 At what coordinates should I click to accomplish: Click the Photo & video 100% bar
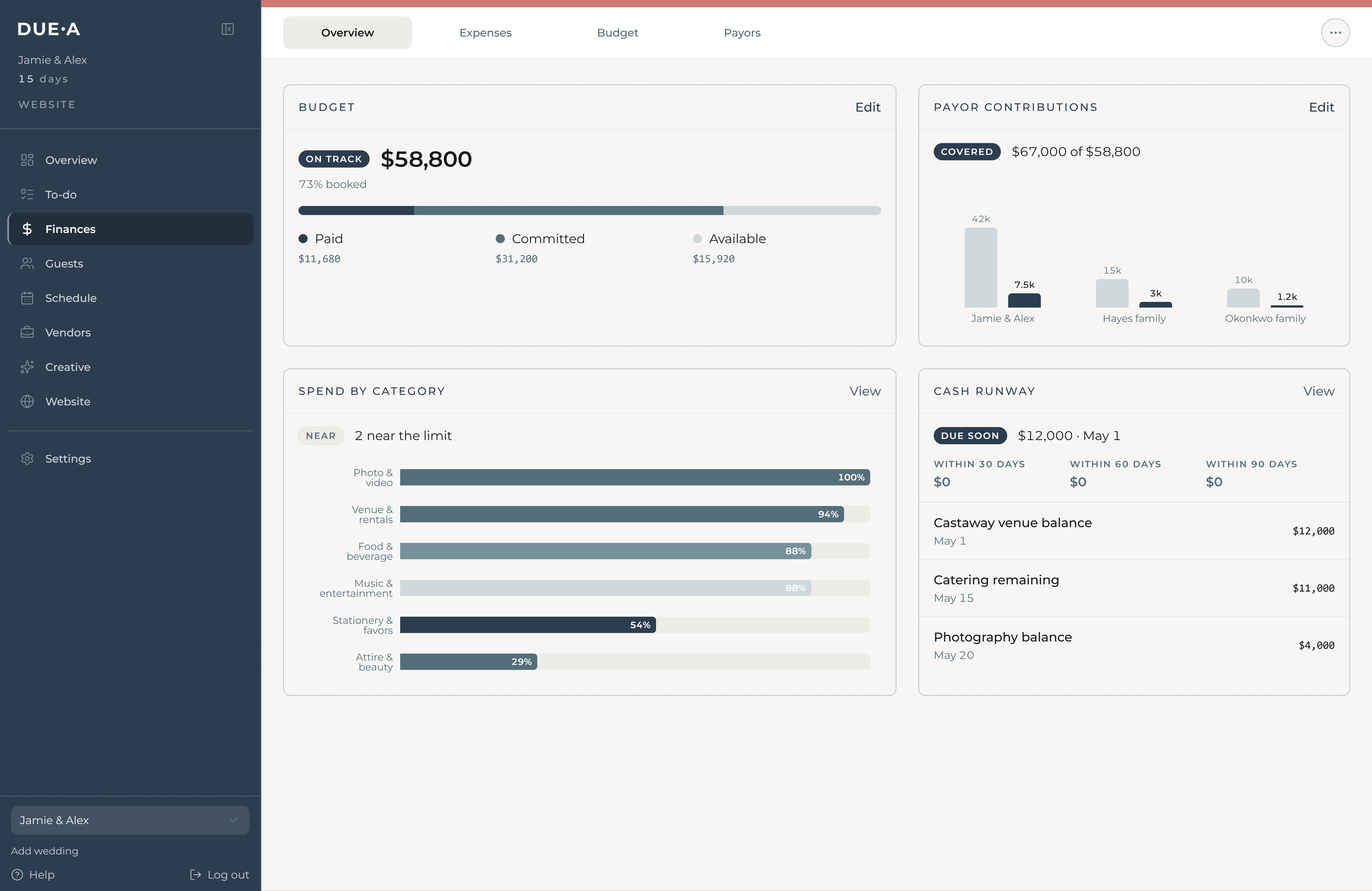click(x=635, y=477)
